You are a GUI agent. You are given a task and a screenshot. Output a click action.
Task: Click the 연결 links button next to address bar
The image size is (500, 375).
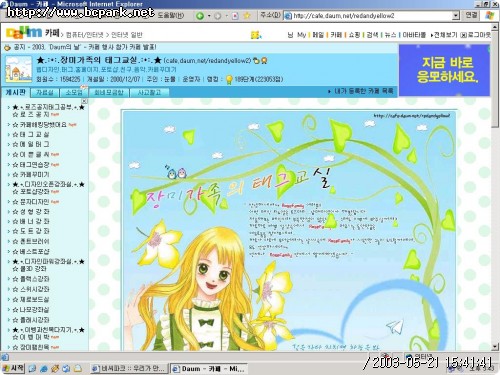coord(471,15)
